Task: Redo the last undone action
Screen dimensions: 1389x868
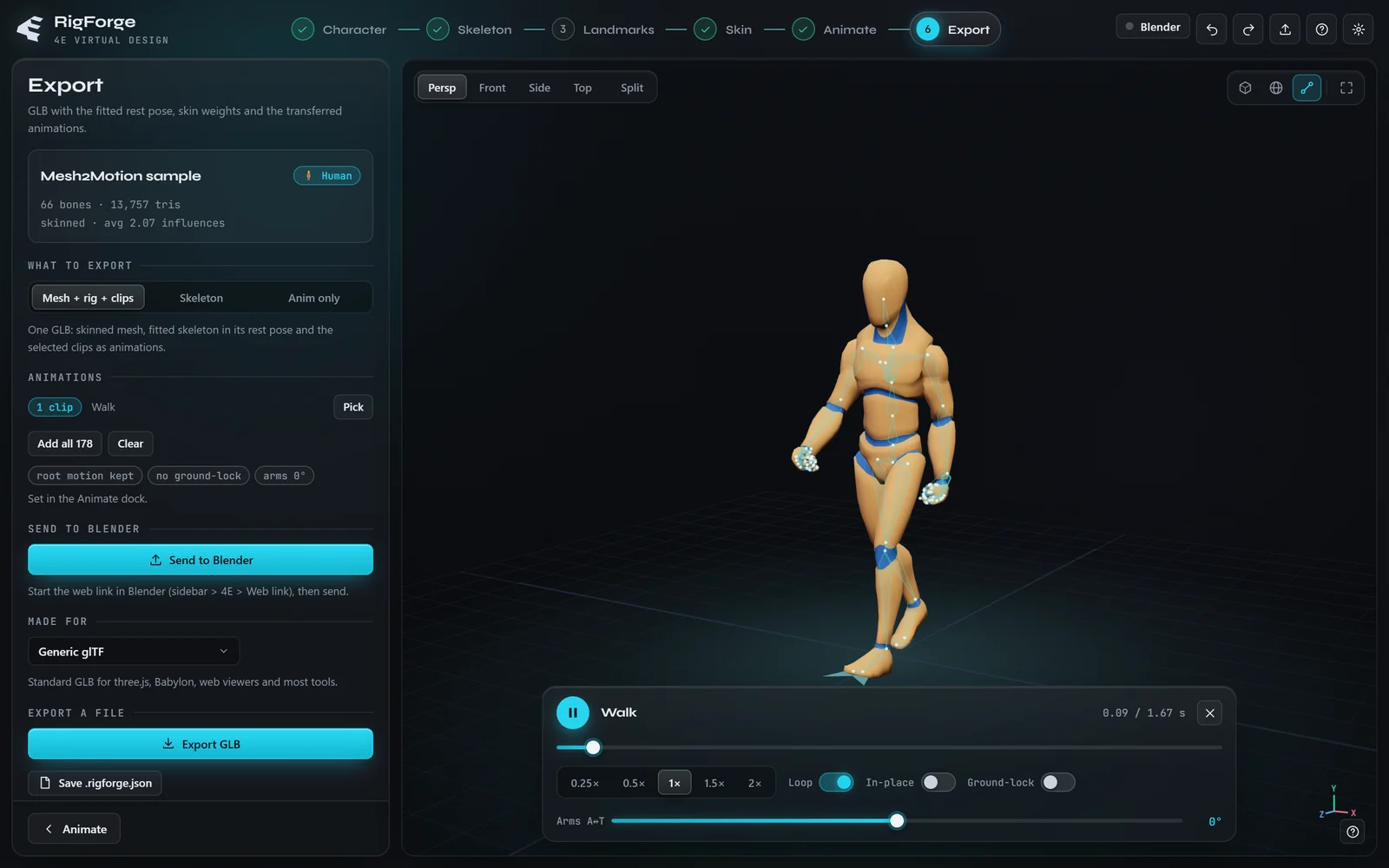Action: pos(1248,30)
